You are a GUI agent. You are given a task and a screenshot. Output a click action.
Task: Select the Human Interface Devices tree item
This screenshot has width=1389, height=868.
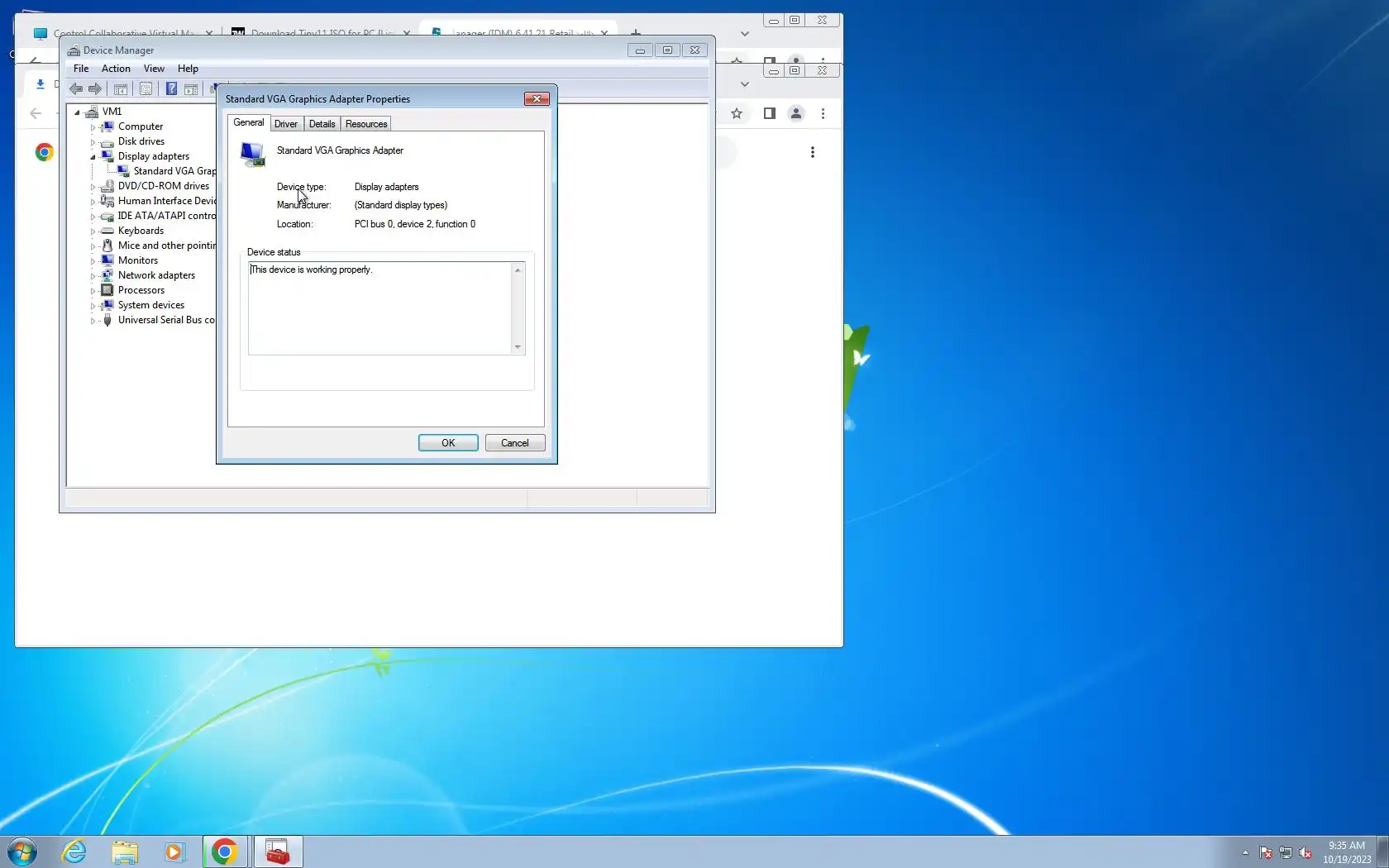point(166,201)
